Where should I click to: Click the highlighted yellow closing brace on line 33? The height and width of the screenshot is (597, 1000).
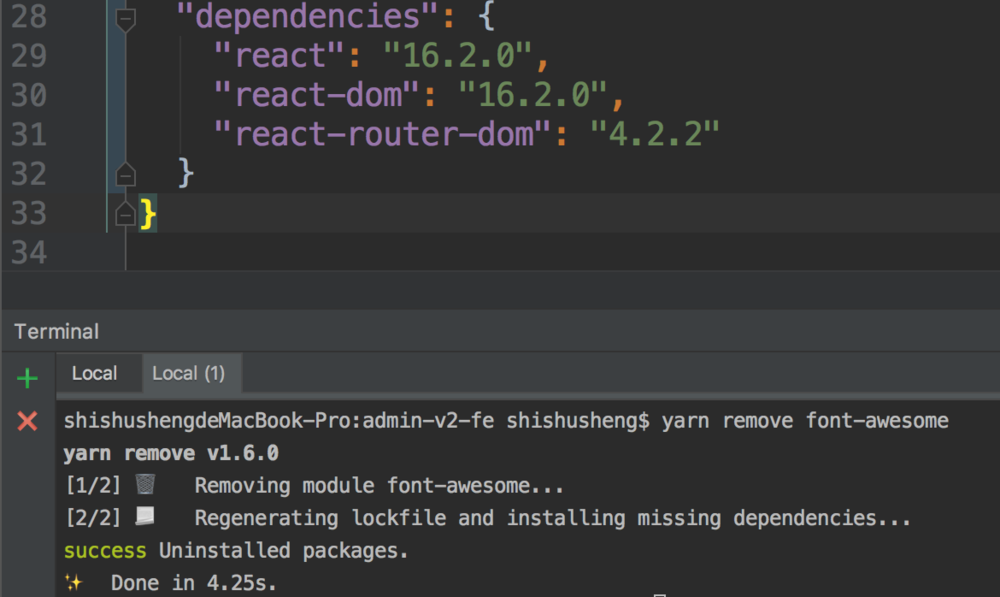tap(147, 213)
